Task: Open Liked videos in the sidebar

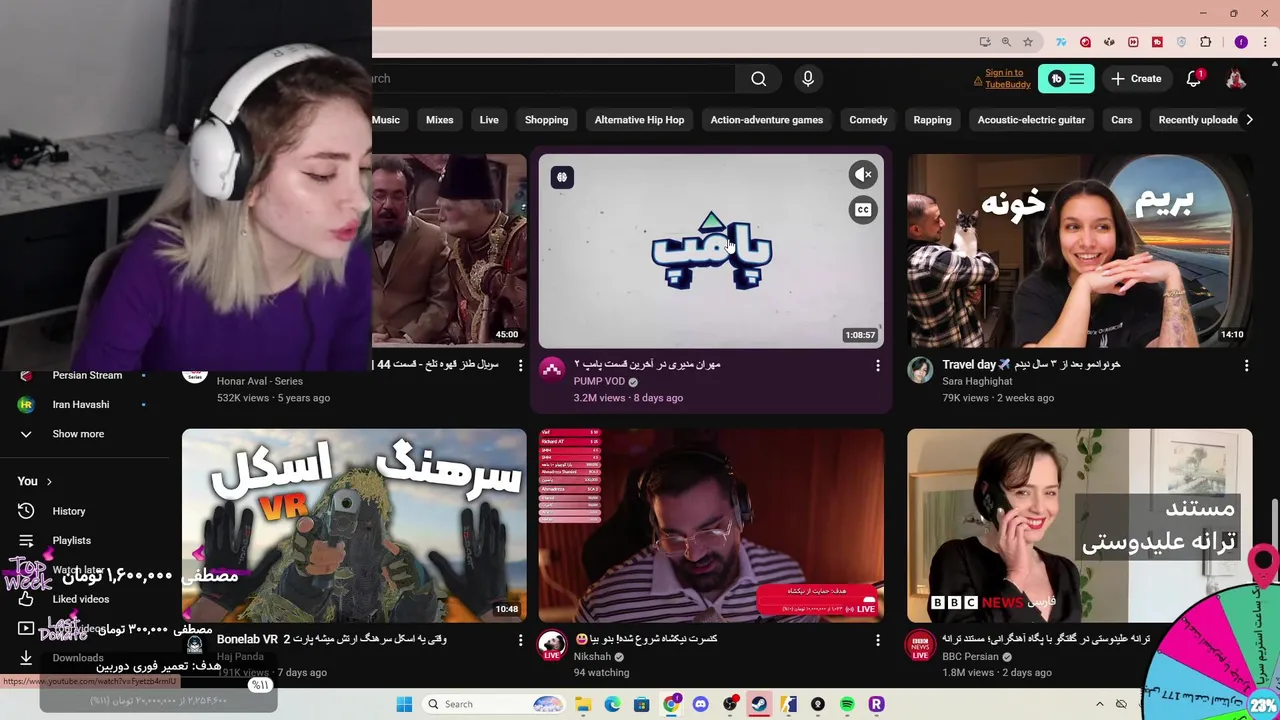Action: [x=81, y=599]
